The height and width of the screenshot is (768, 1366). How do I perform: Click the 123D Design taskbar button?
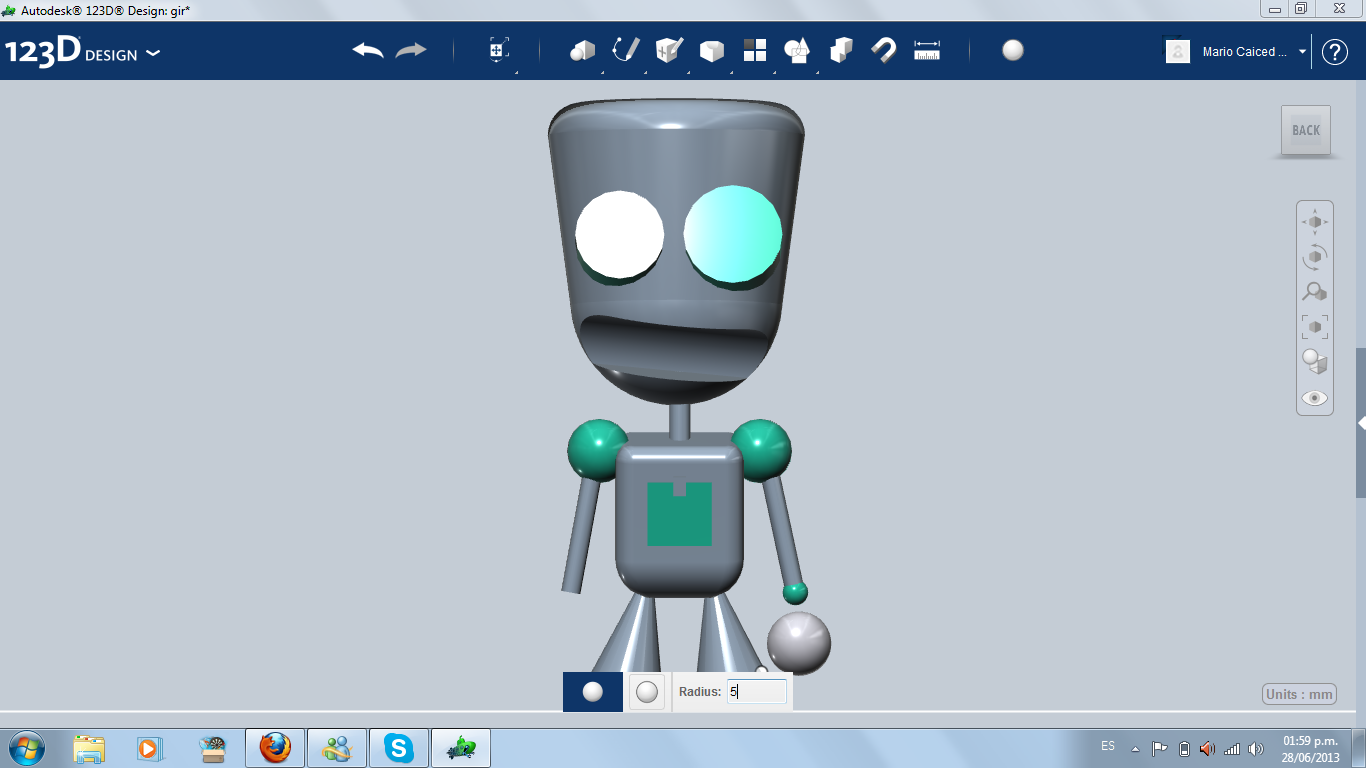(461, 748)
